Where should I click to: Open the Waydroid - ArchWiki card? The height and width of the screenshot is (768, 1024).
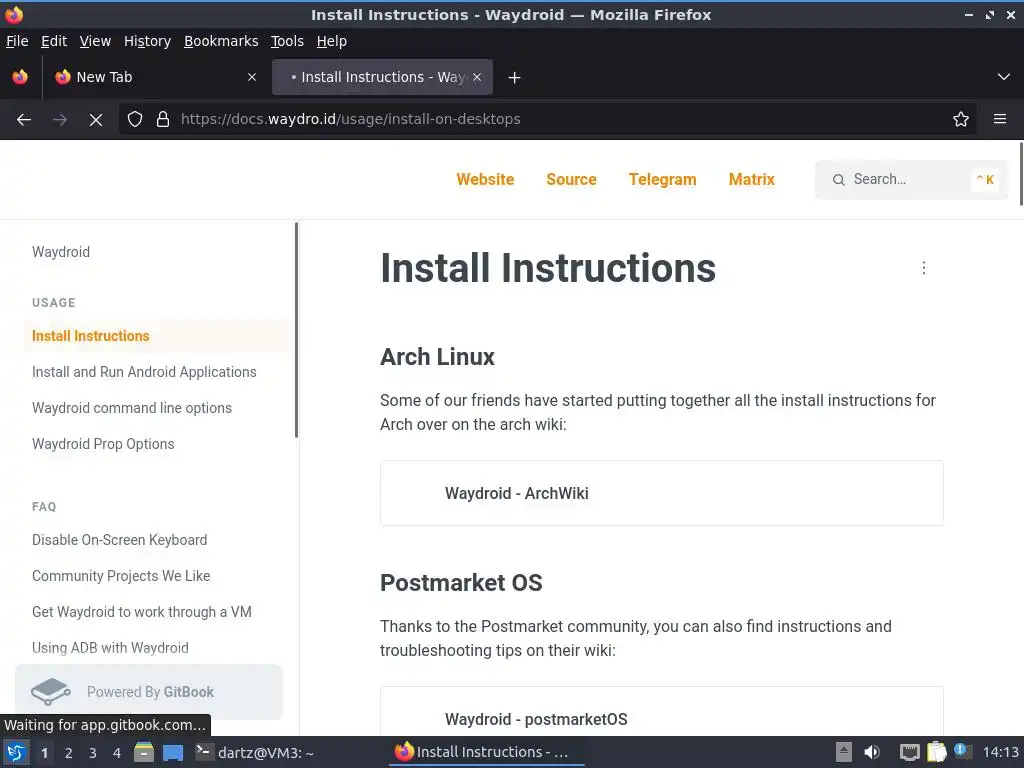coord(662,493)
